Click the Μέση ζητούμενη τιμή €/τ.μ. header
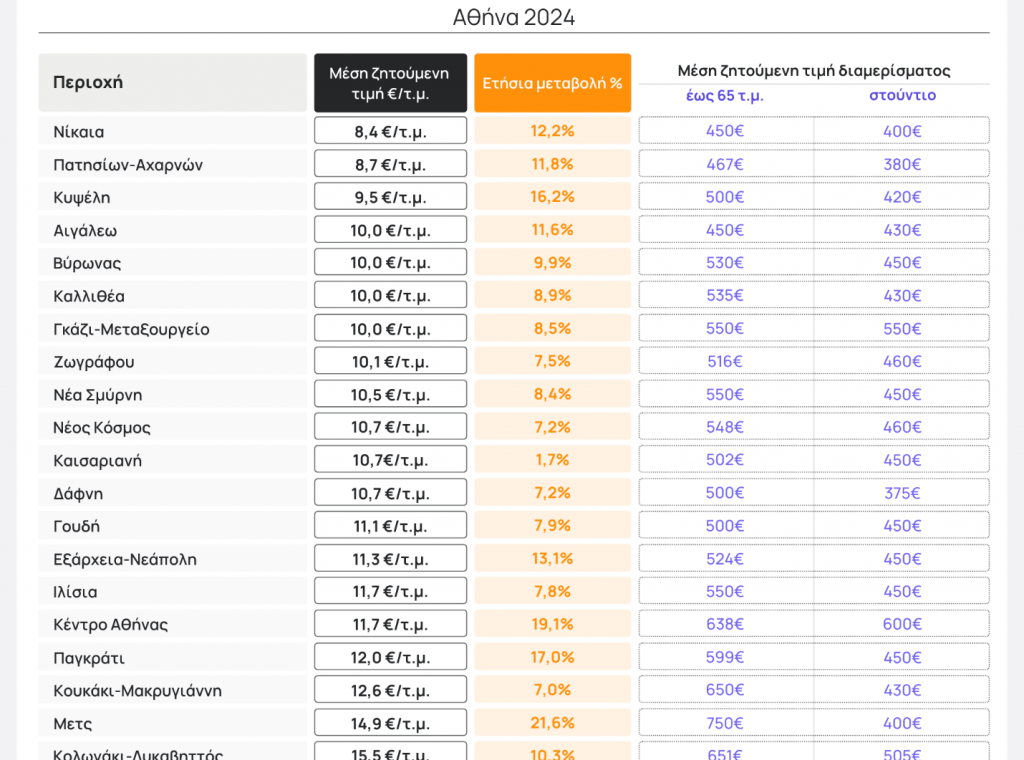The width and height of the screenshot is (1024, 760). 390,83
